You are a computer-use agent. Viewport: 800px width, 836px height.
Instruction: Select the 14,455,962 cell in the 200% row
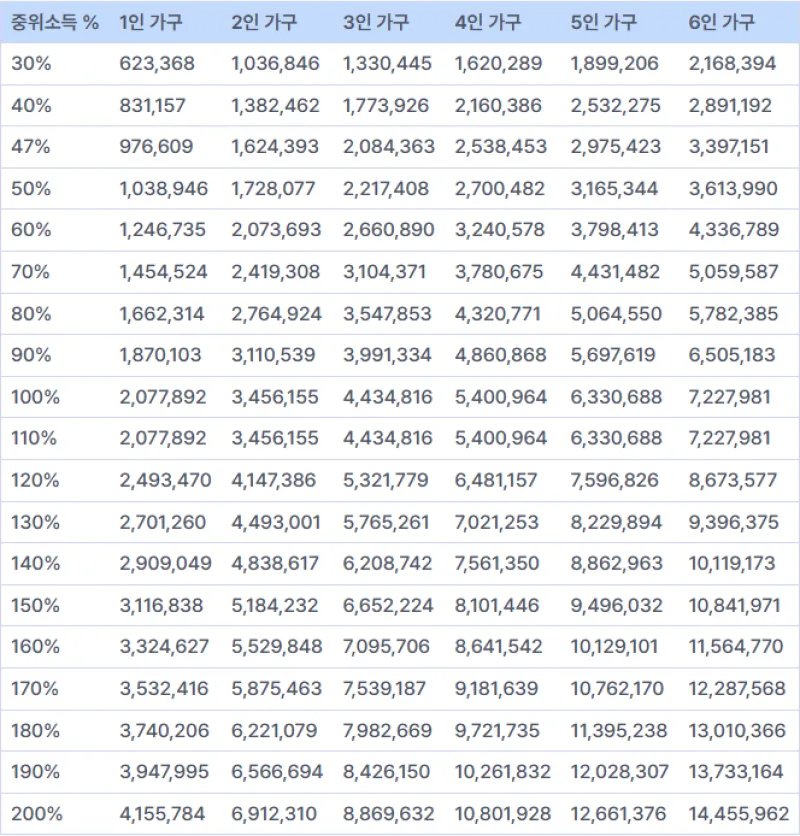738,814
